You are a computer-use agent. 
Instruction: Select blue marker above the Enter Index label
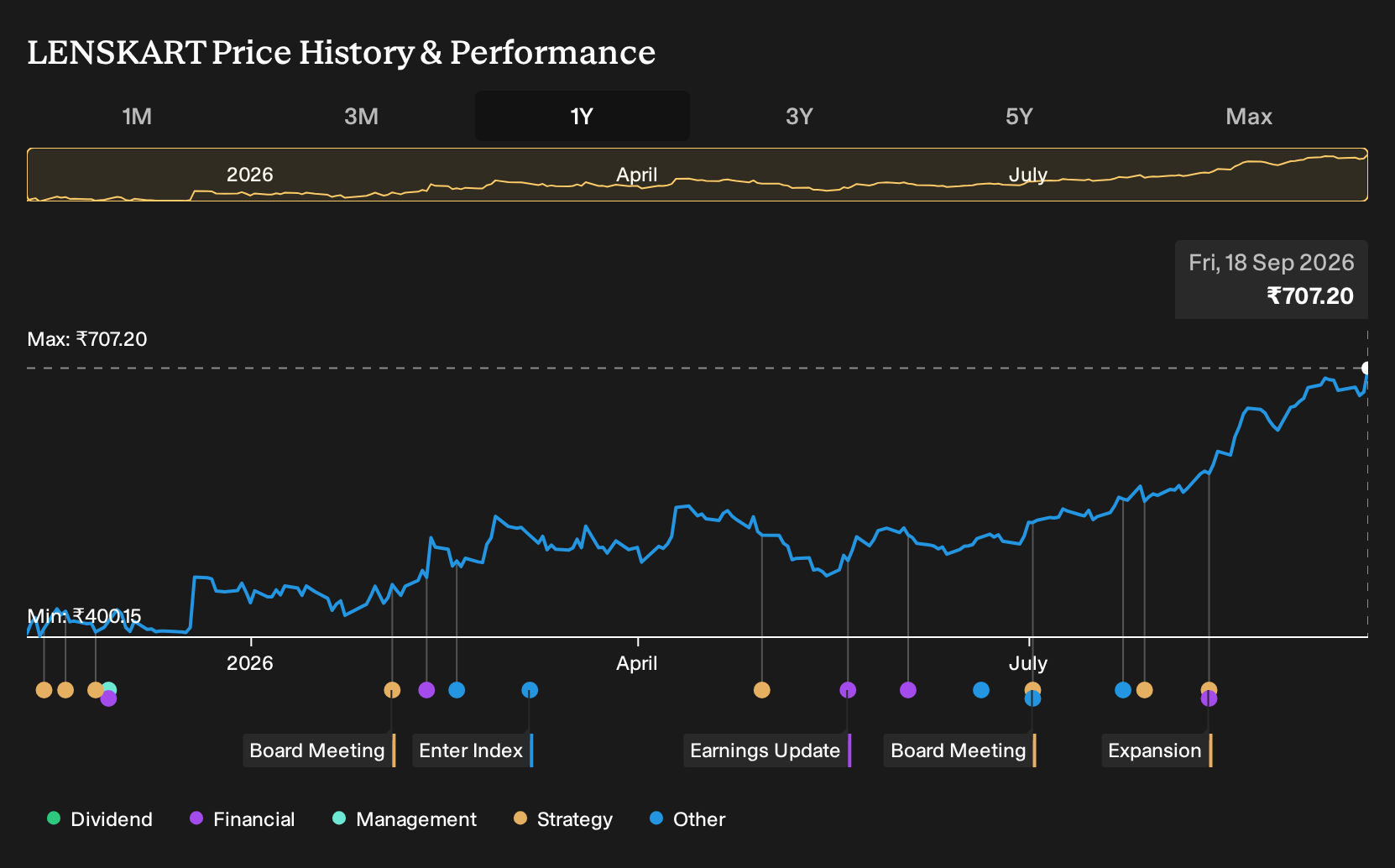pyautogui.click(x=530, y=690)
